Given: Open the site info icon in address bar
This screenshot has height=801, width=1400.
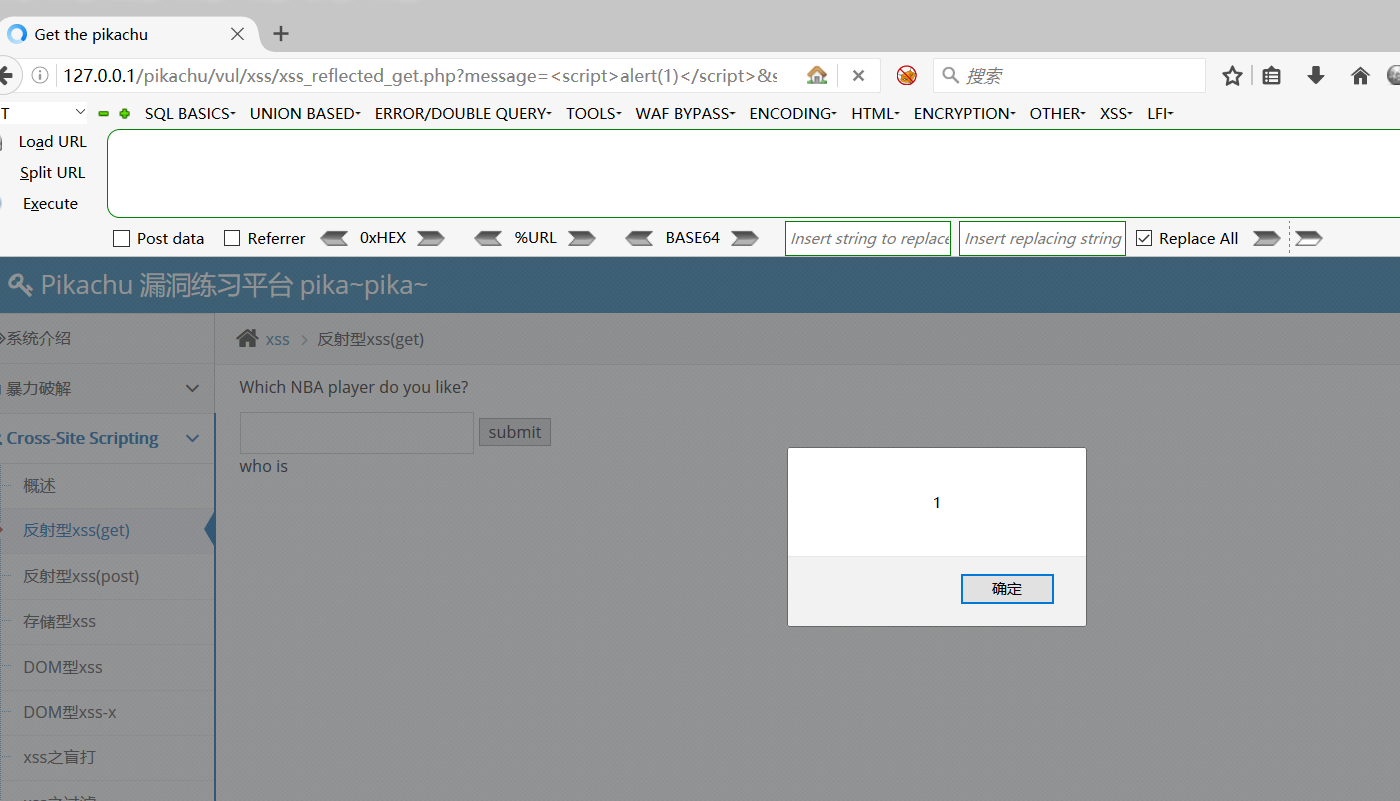Looking at the screenshot, I should click(x=40, y=76).
